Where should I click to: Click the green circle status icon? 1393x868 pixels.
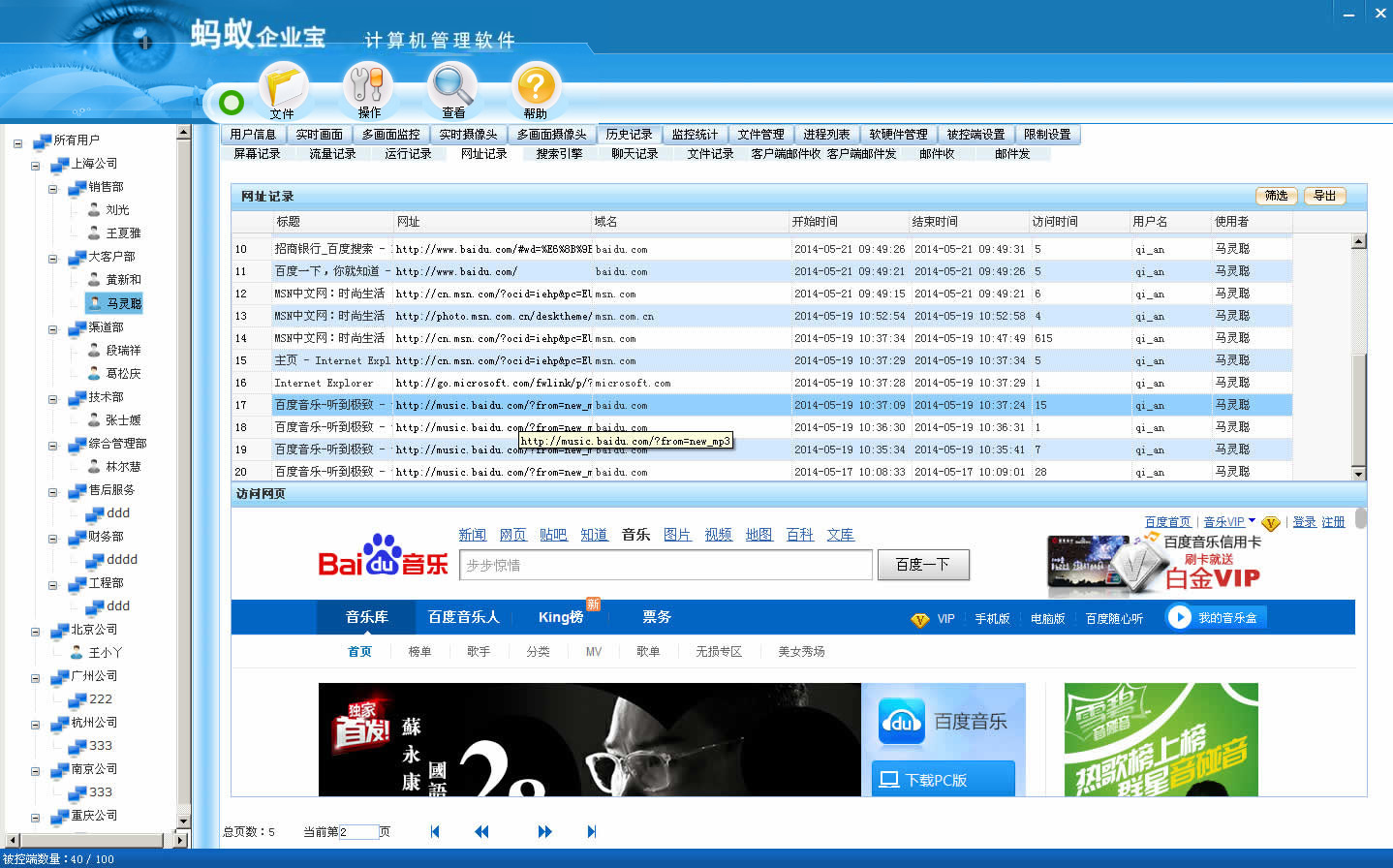point(232,102)
